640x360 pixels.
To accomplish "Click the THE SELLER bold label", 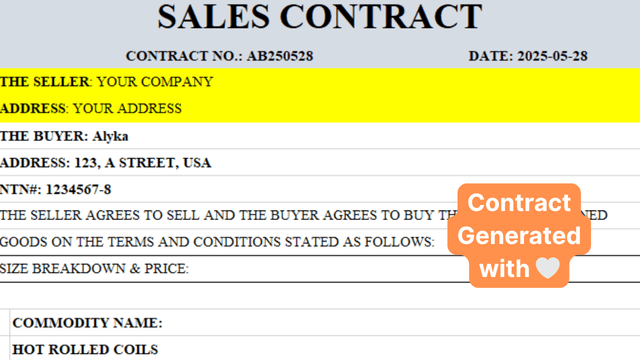I will point(44,82).
